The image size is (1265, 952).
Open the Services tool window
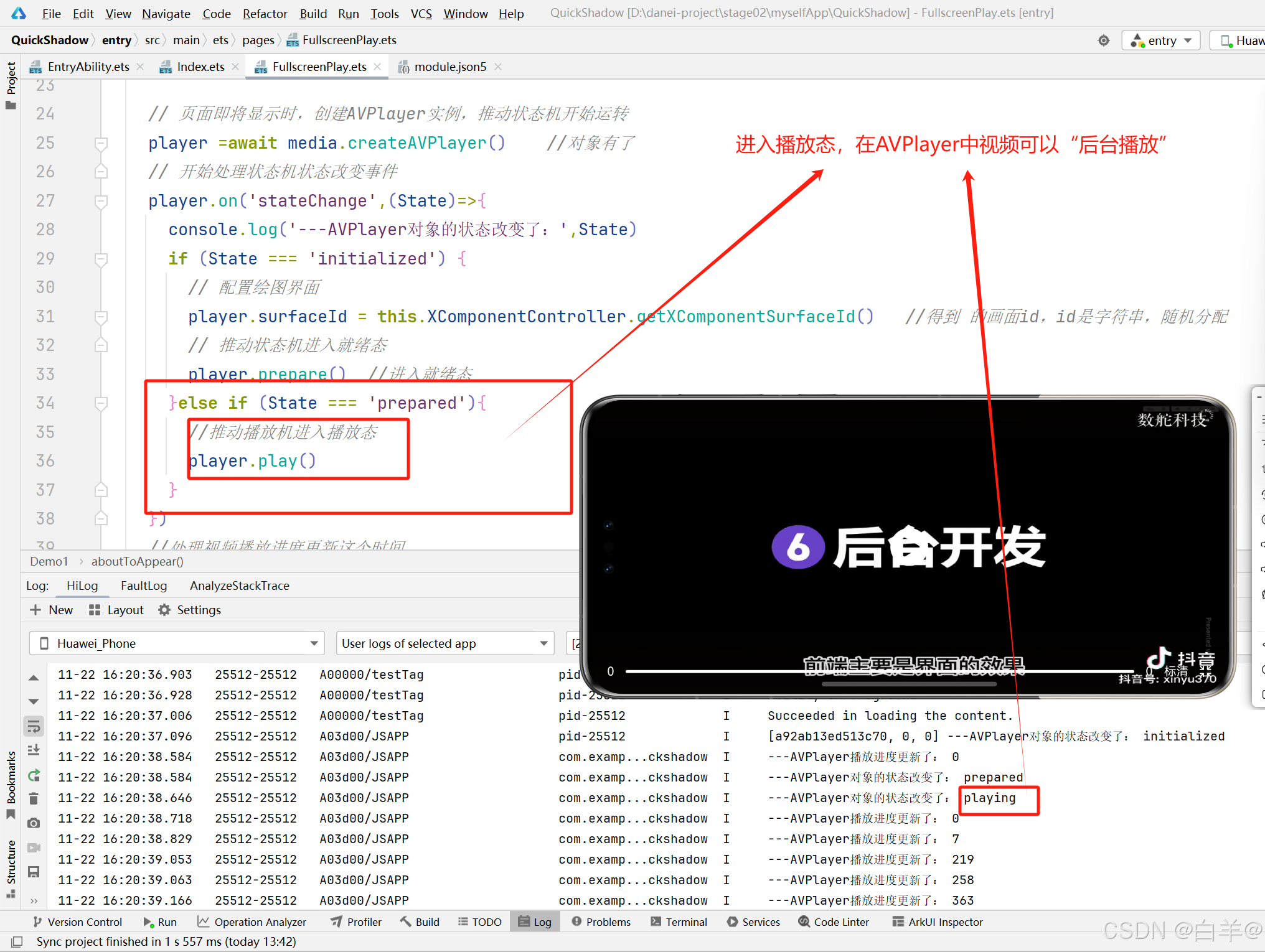point(753,922)
